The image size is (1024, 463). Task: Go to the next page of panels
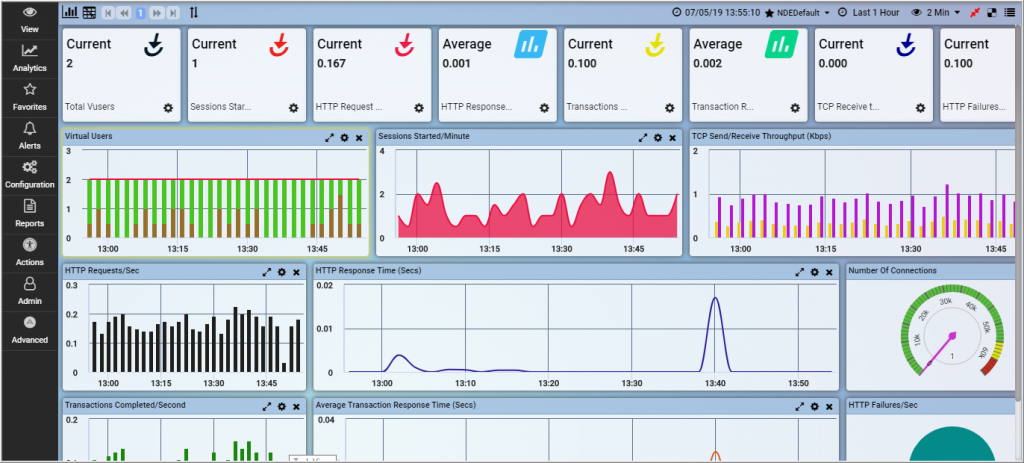point(156,12)
